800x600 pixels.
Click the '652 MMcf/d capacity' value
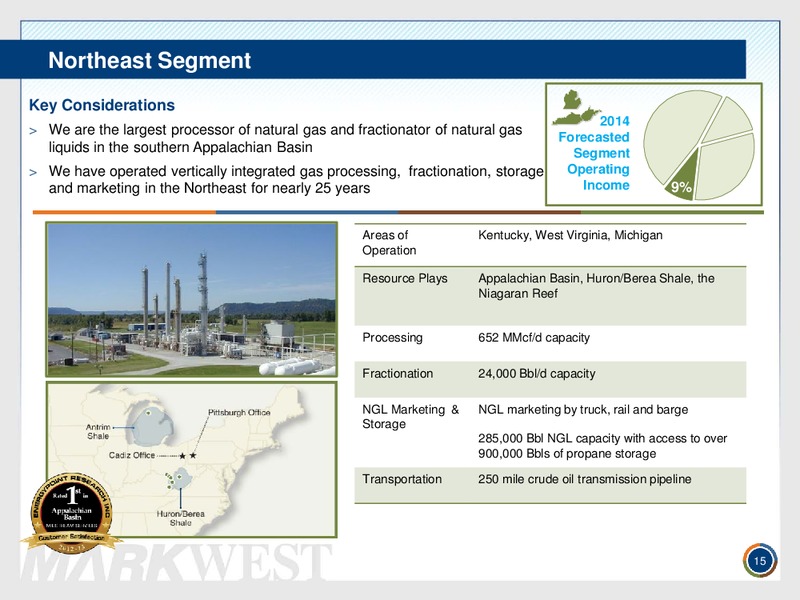(534, 338)
